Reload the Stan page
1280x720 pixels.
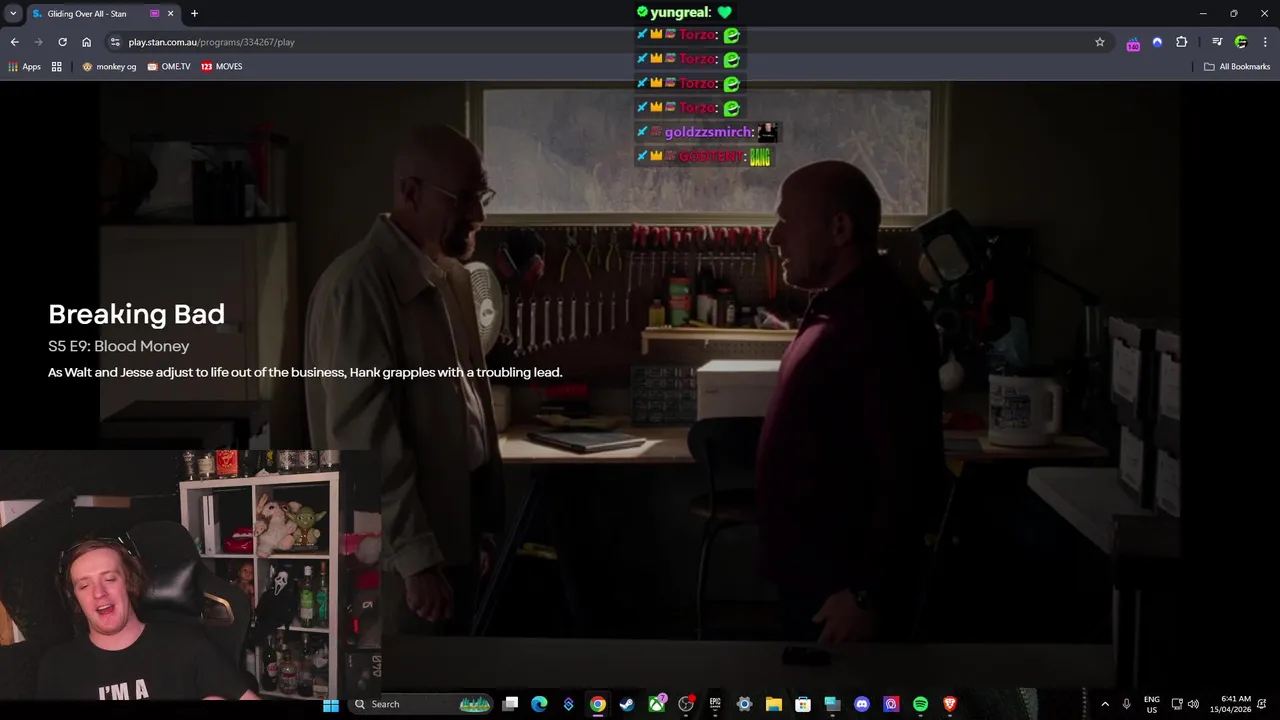[x=62, y=42]
